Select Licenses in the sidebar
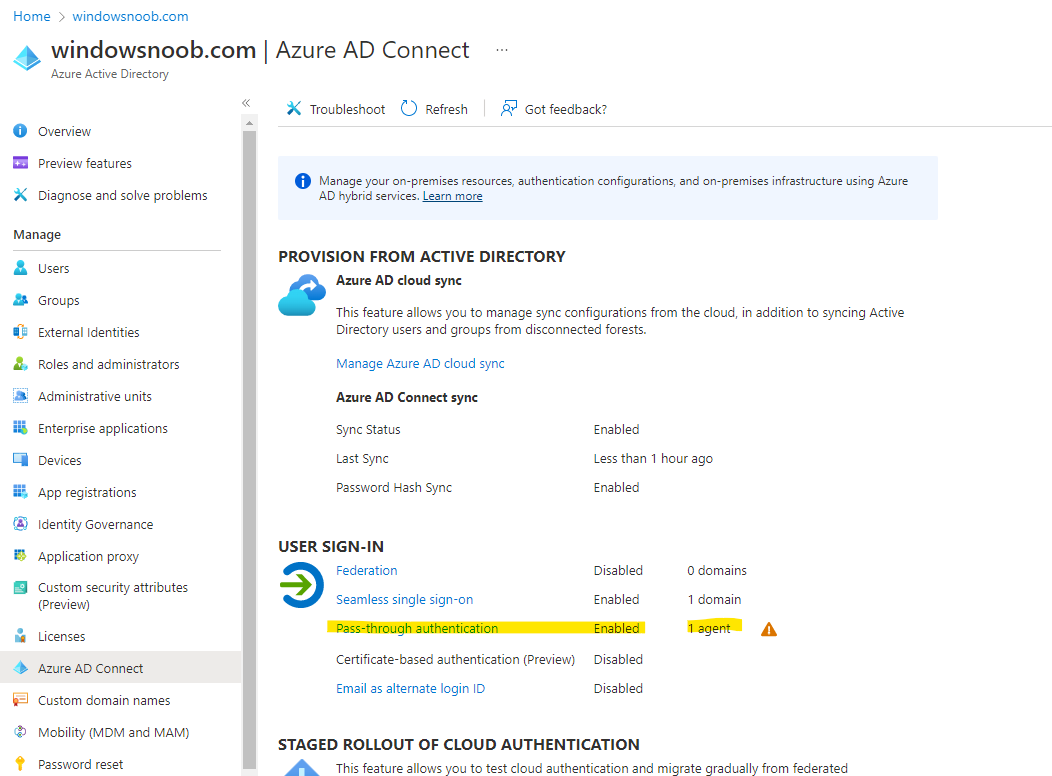The image size is (1052, 776). pos(62,636)
